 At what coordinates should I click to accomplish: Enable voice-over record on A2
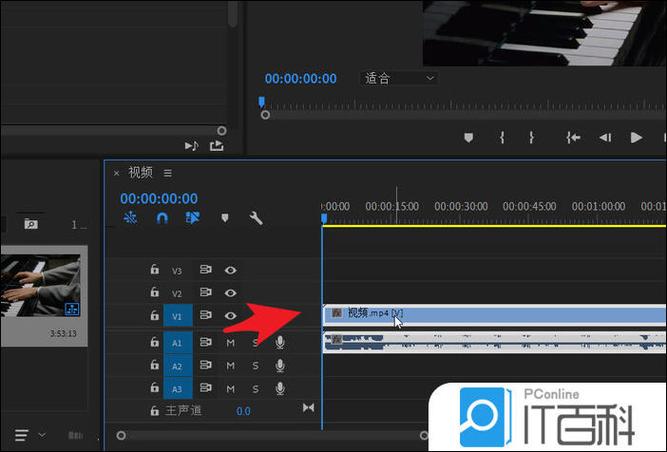point(280,365)
